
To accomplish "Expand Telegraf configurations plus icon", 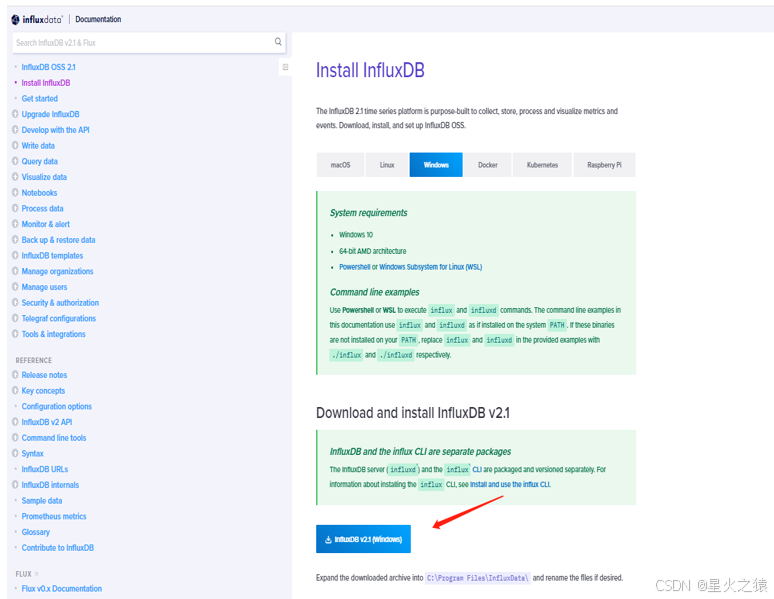I will click(15, 319).
